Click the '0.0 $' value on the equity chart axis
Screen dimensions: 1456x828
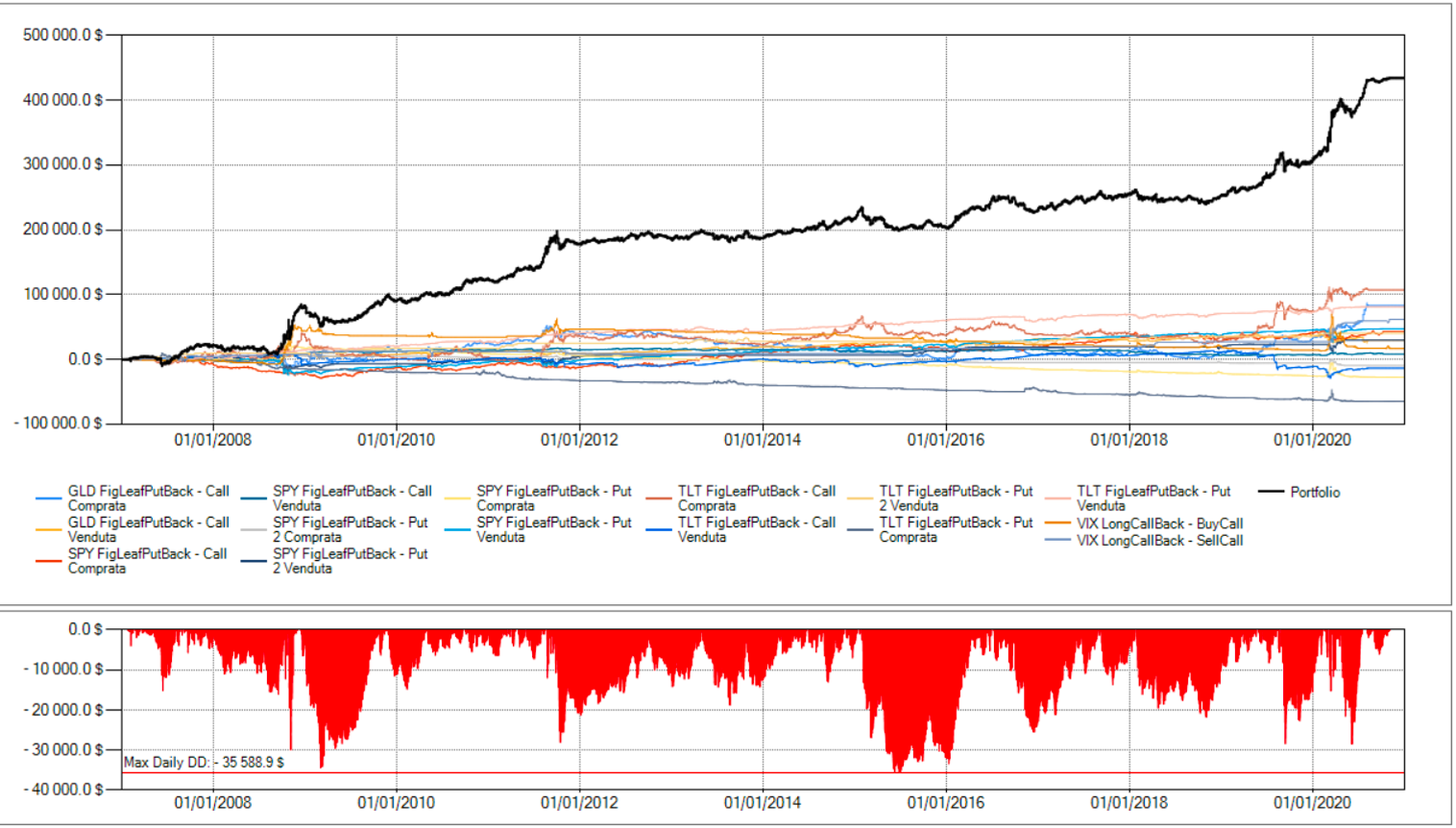click(x=85, y=359)
